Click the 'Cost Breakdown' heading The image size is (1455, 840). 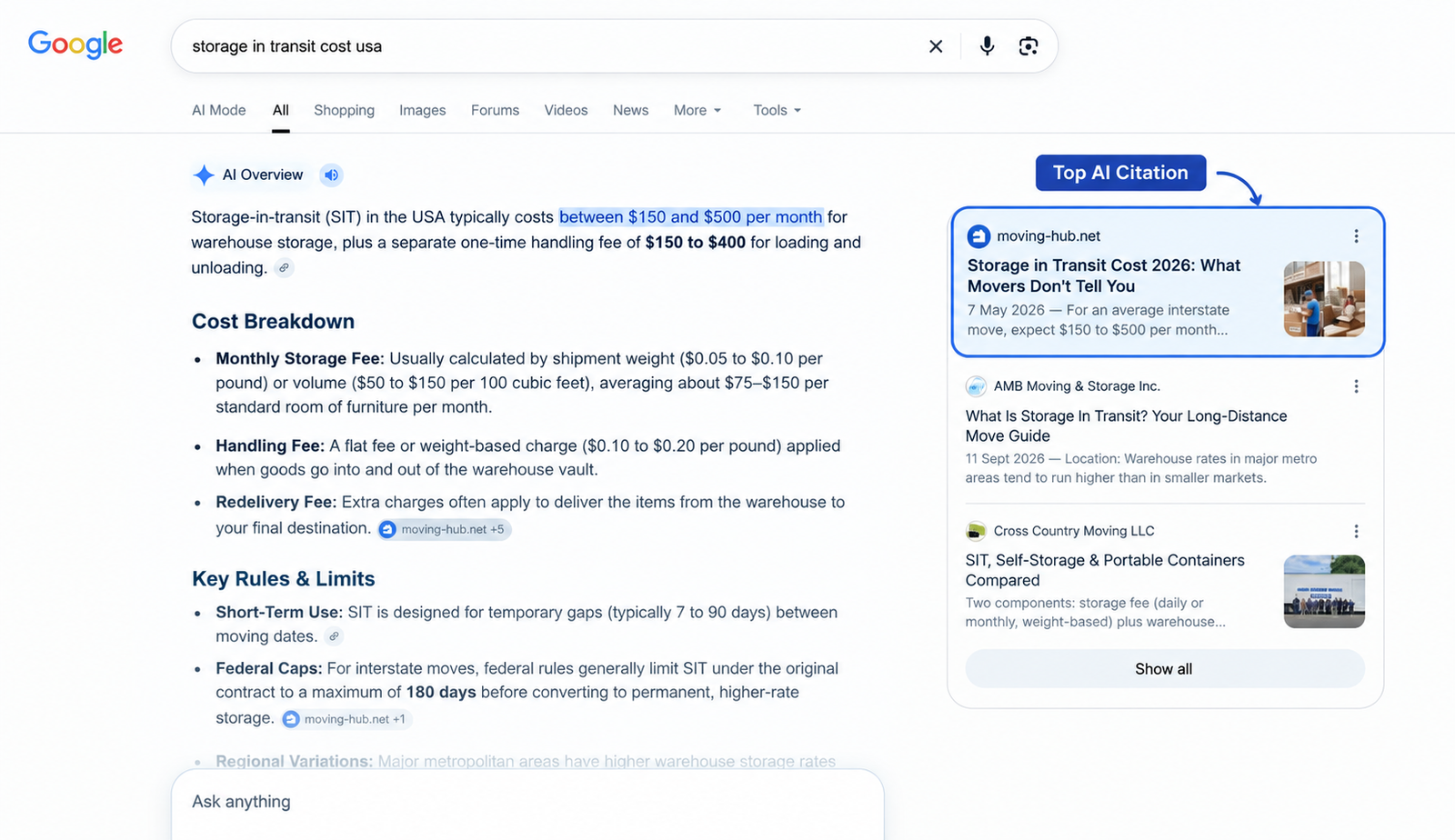tap(273, 321)
